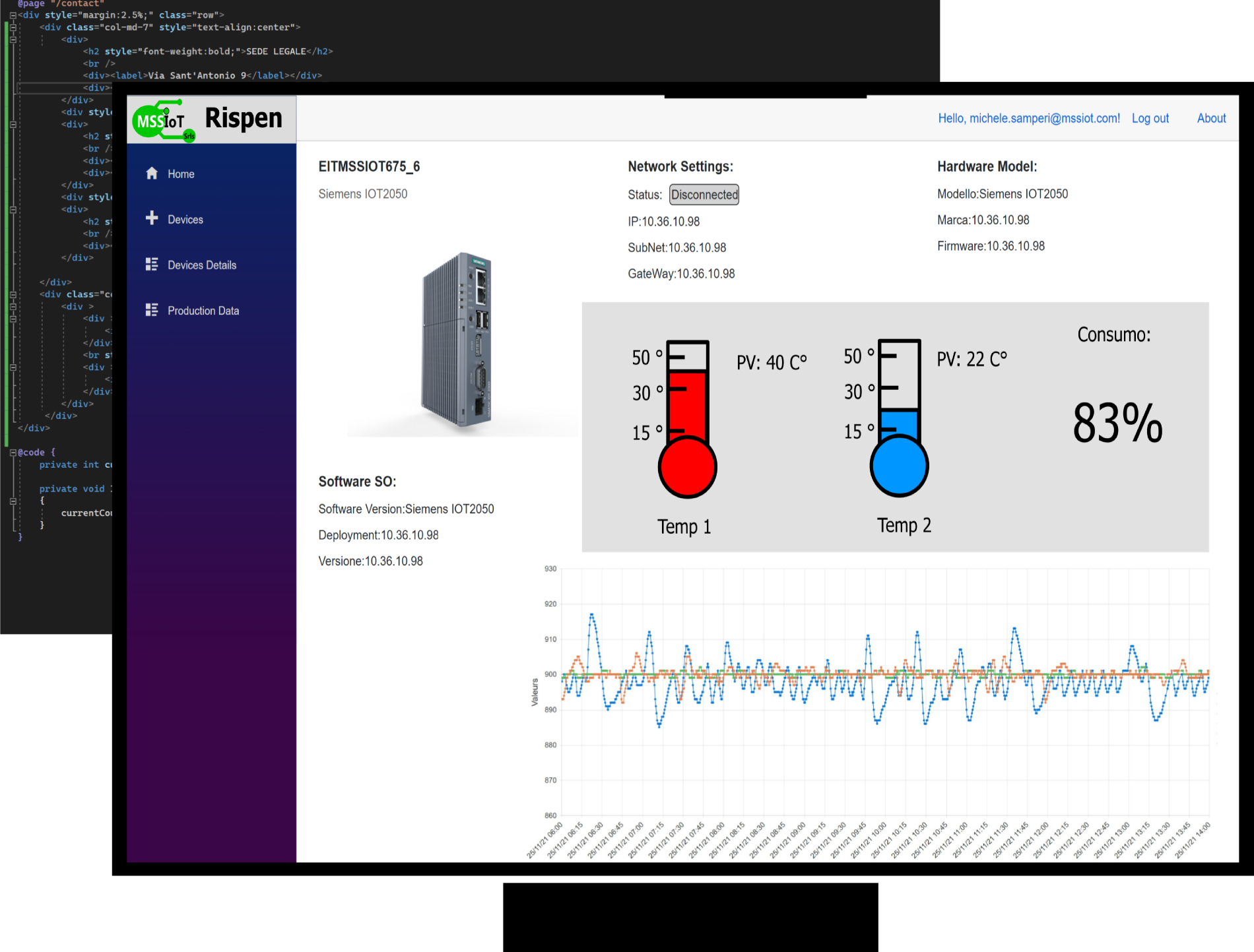Click the Disconnected status button
Viewport: 1254px width, 952px height.
pyautogui.click(x=704, y=195)
